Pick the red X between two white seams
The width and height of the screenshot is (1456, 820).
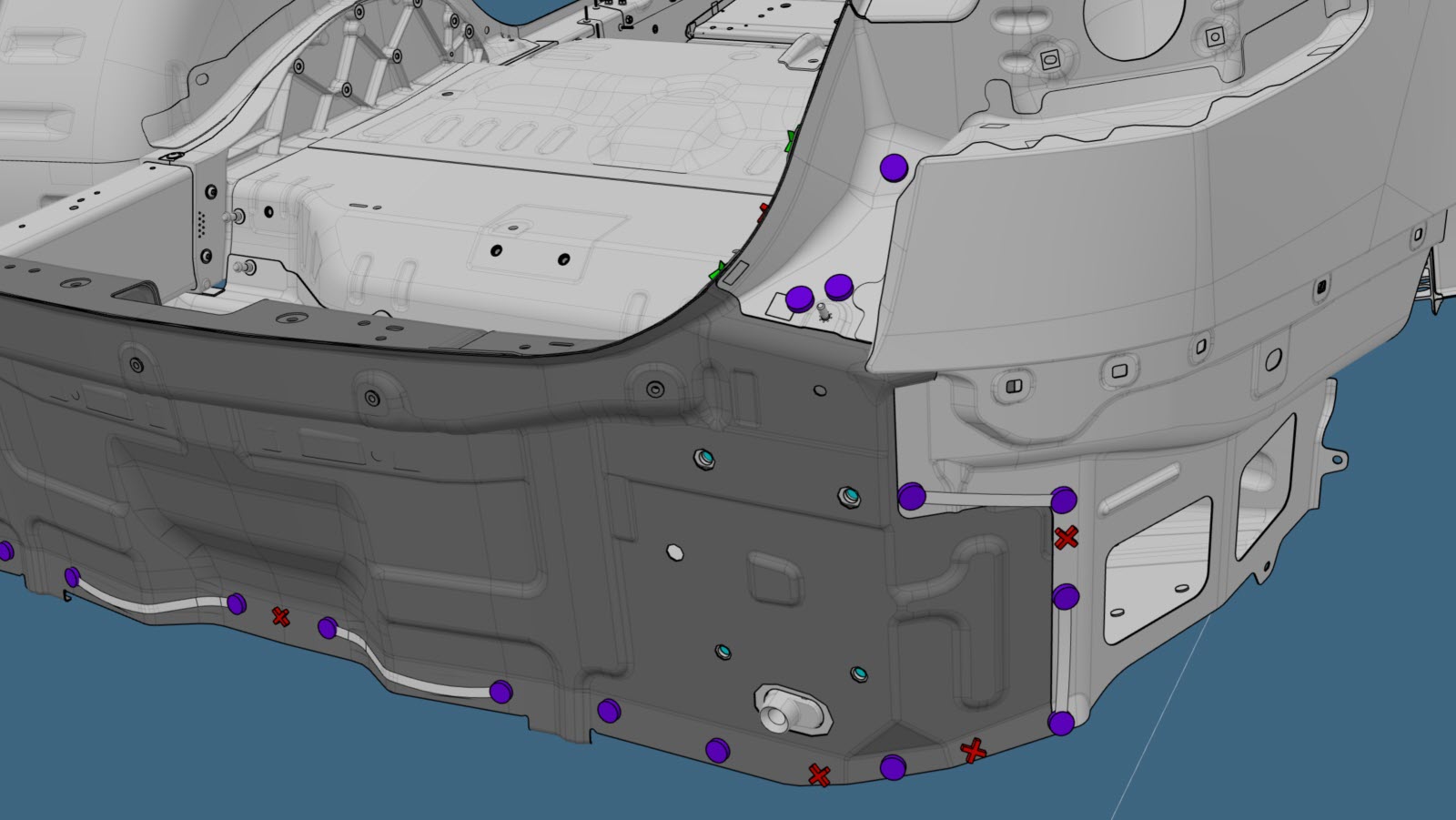coord(280,617)
